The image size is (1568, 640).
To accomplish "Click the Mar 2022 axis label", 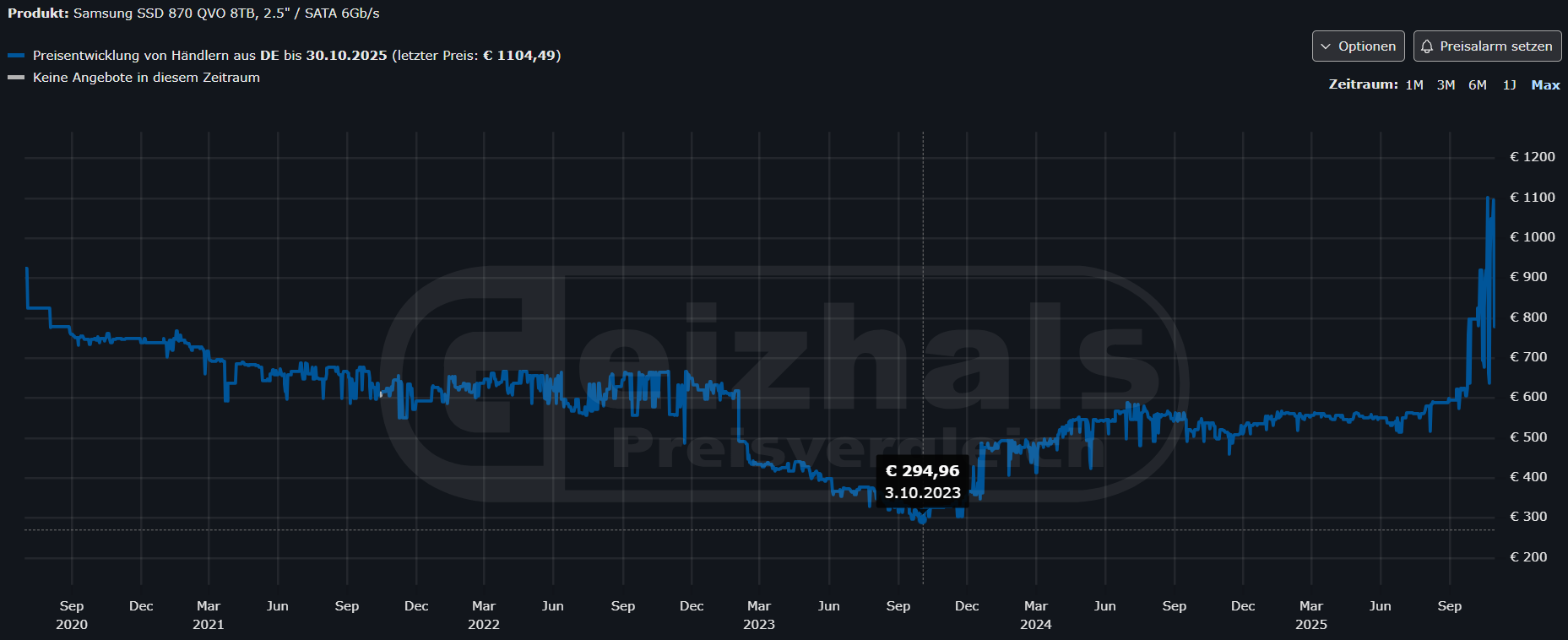I will 484,616.
